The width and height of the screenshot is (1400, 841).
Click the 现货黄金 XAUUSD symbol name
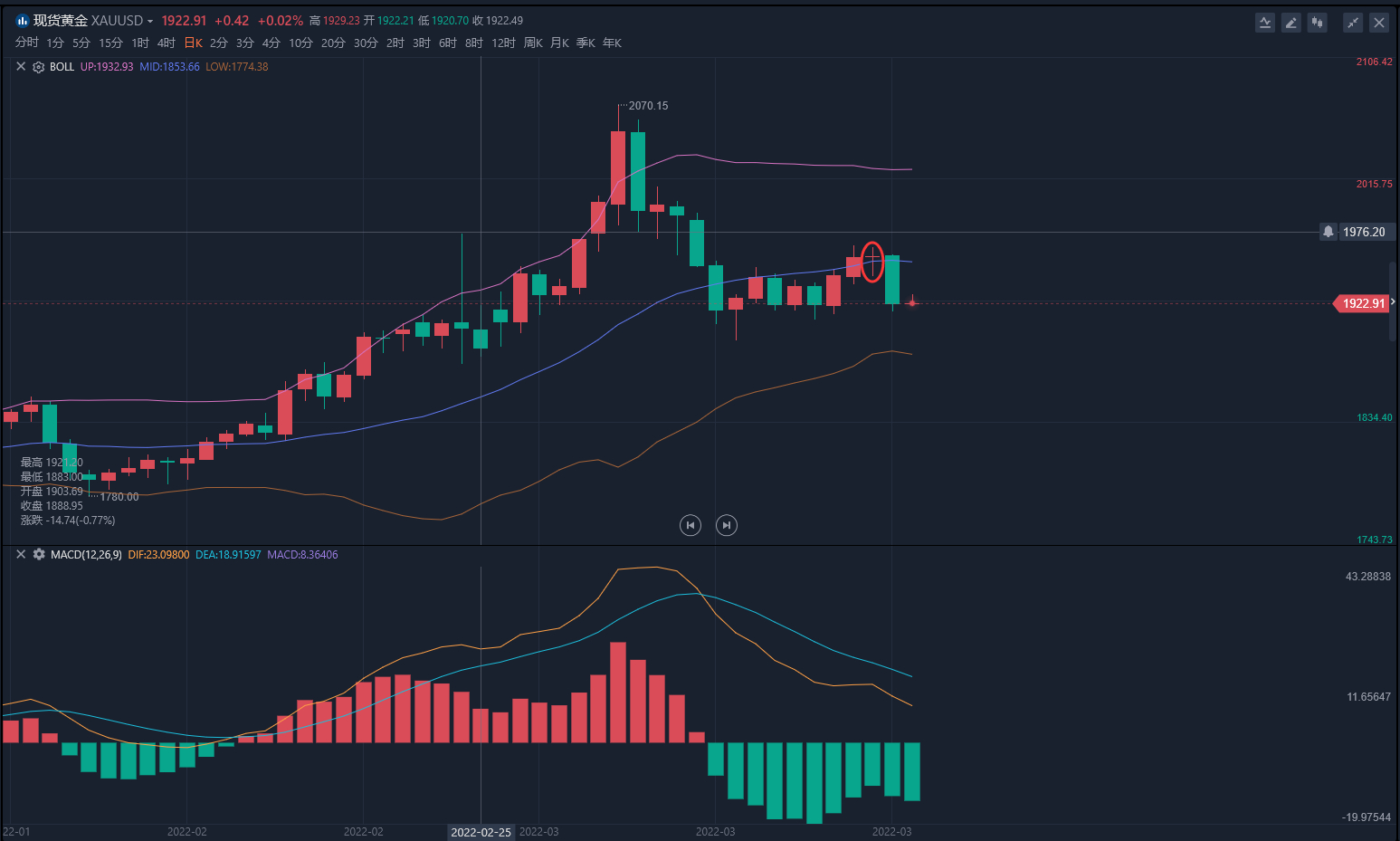88,20
